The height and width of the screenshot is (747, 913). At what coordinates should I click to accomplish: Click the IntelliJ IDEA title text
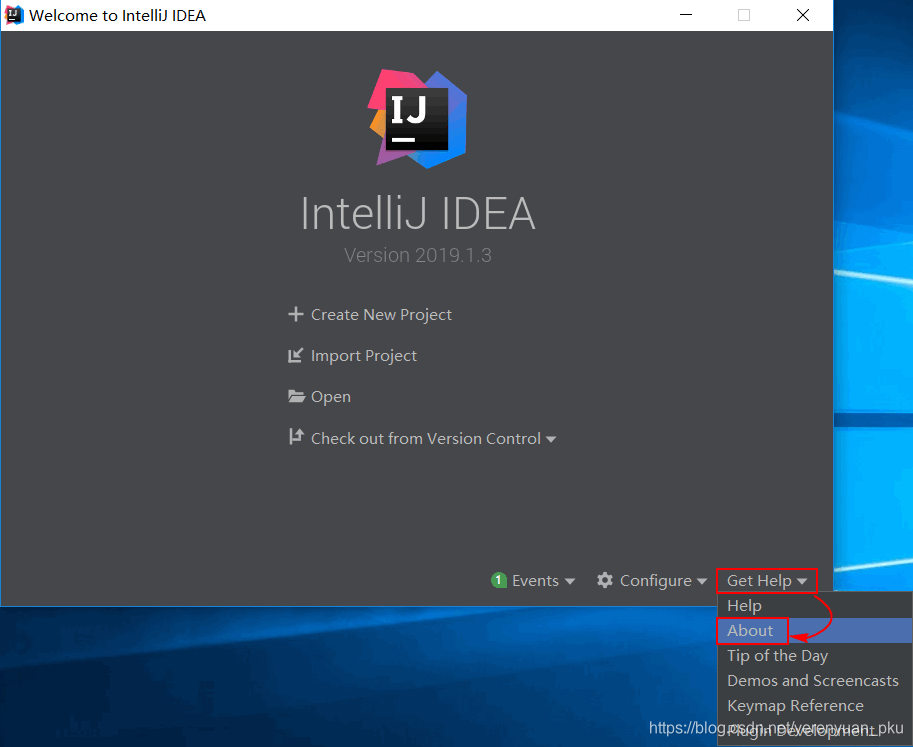point(417,214)
